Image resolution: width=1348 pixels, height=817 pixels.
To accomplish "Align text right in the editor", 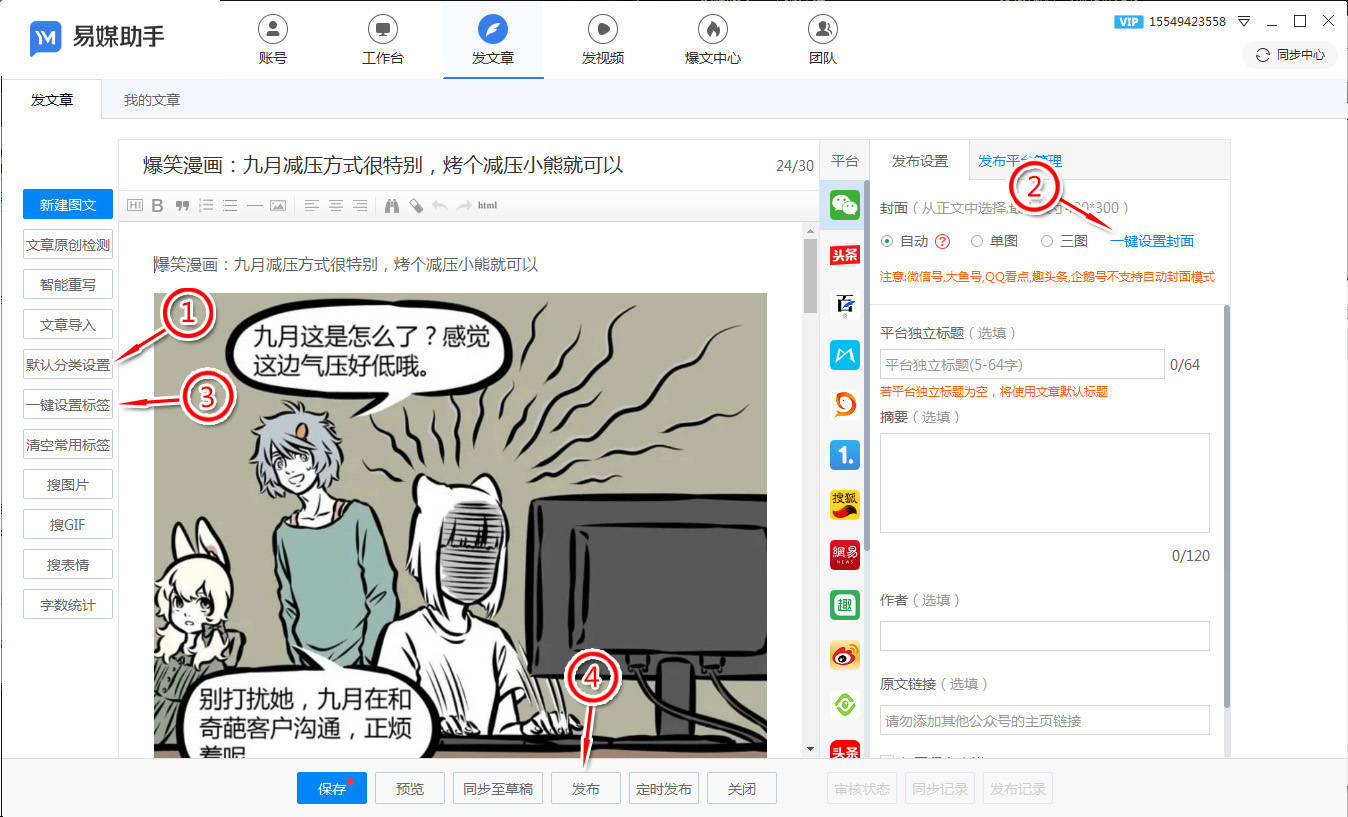I will pos(360,206).
